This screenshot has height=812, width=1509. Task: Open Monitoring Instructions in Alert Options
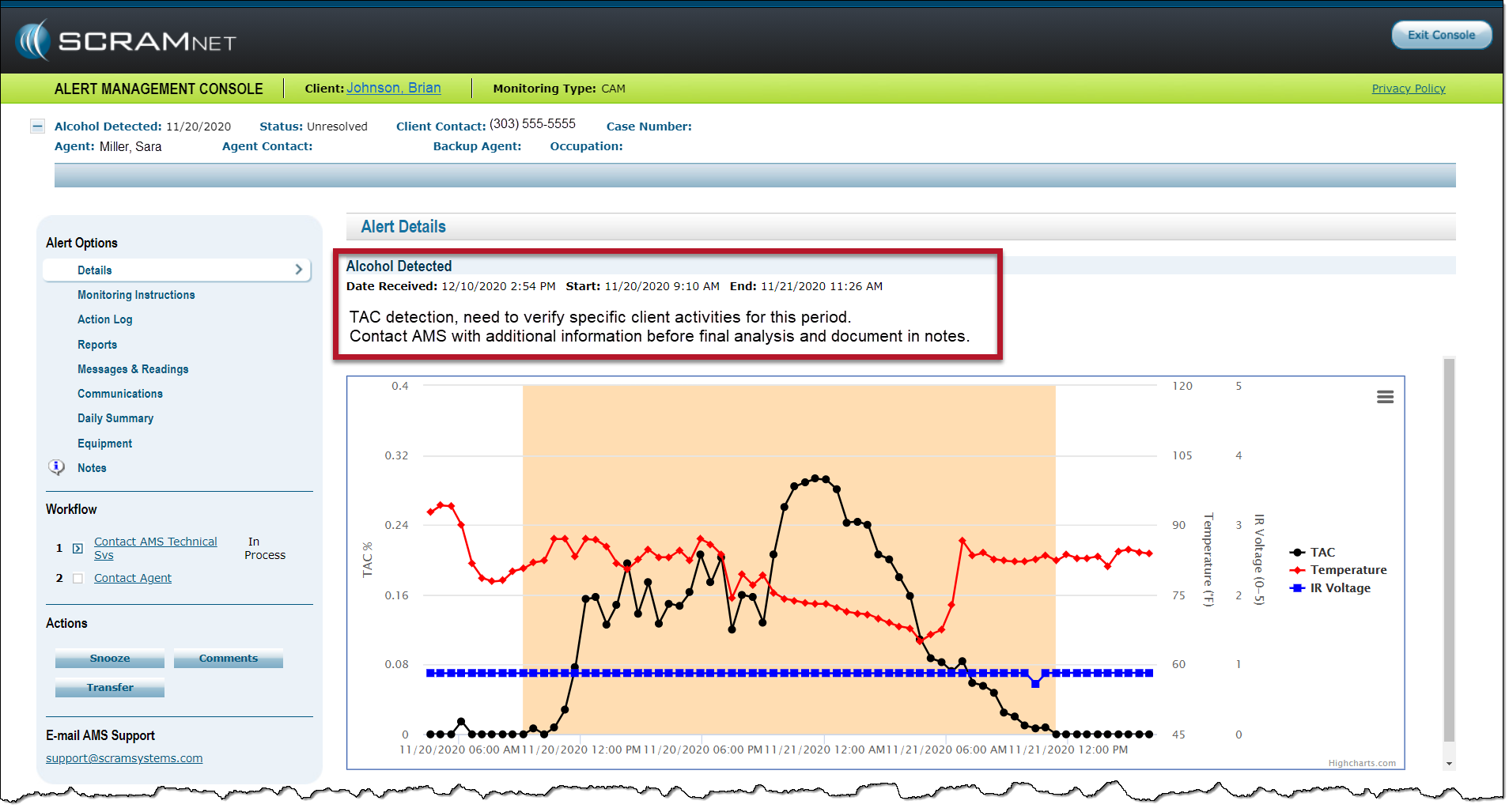tap(136, 295)
